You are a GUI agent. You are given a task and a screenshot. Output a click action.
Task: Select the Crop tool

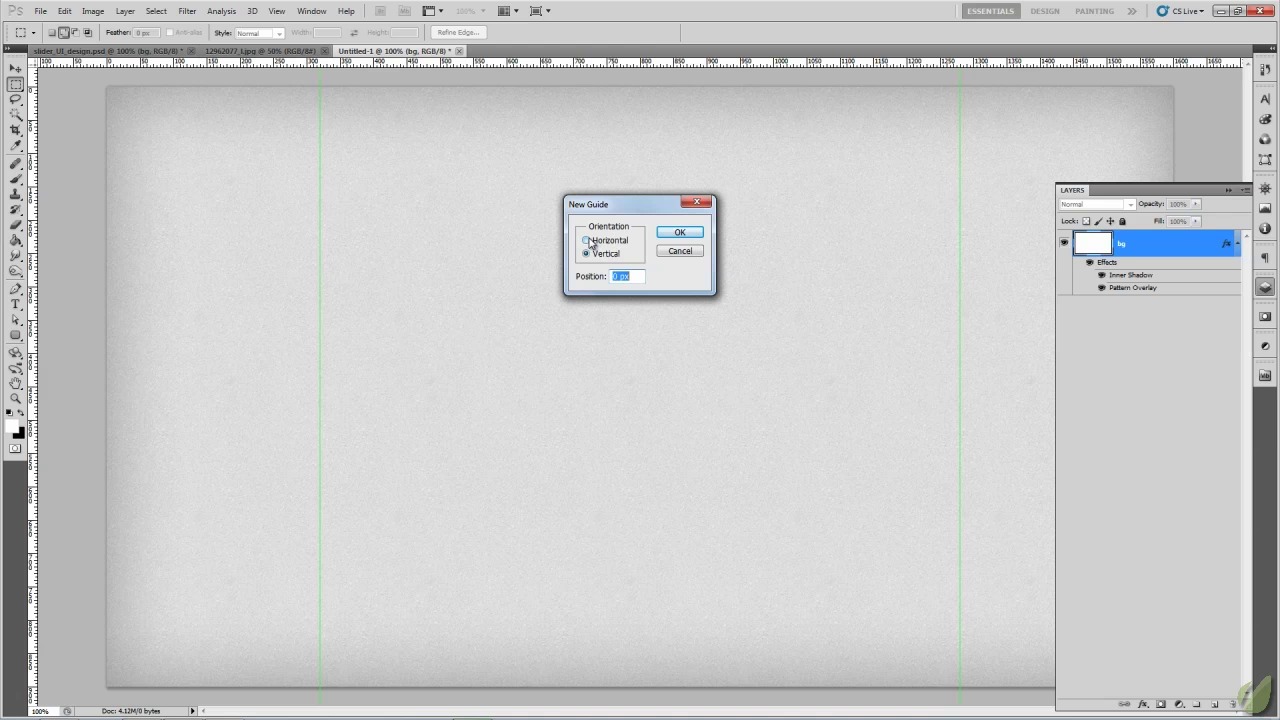tap(15, 131)
